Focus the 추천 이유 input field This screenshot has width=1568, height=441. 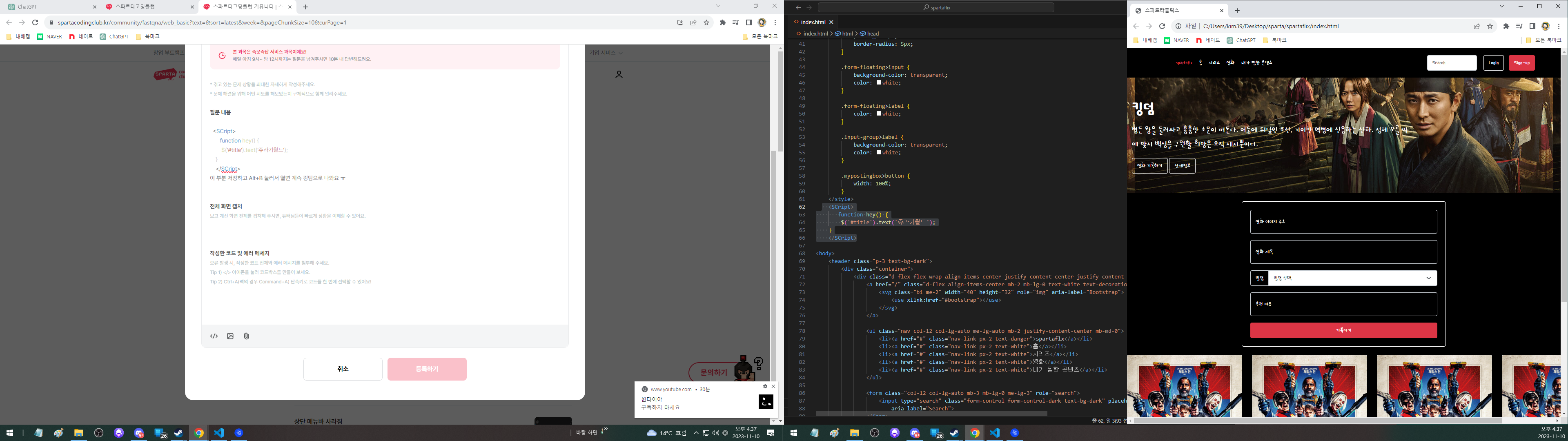(x=1343, y=304)
